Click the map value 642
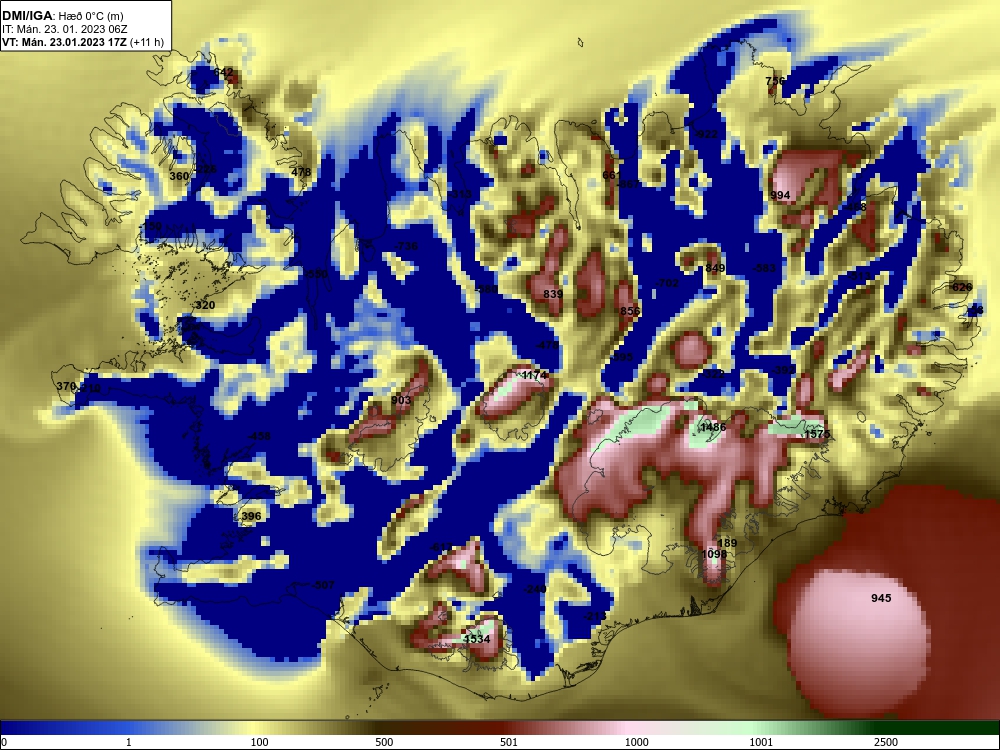Screen dimensions: 1000x750 [x=223, y=73]
